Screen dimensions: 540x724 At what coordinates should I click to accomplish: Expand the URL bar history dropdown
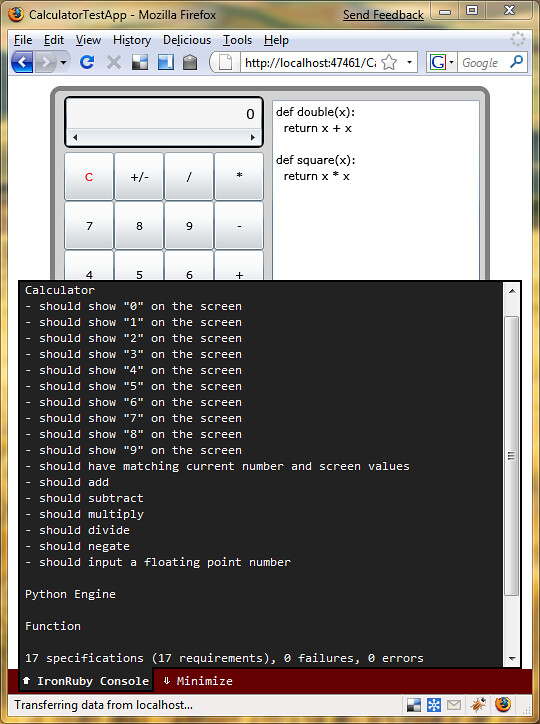409,62
